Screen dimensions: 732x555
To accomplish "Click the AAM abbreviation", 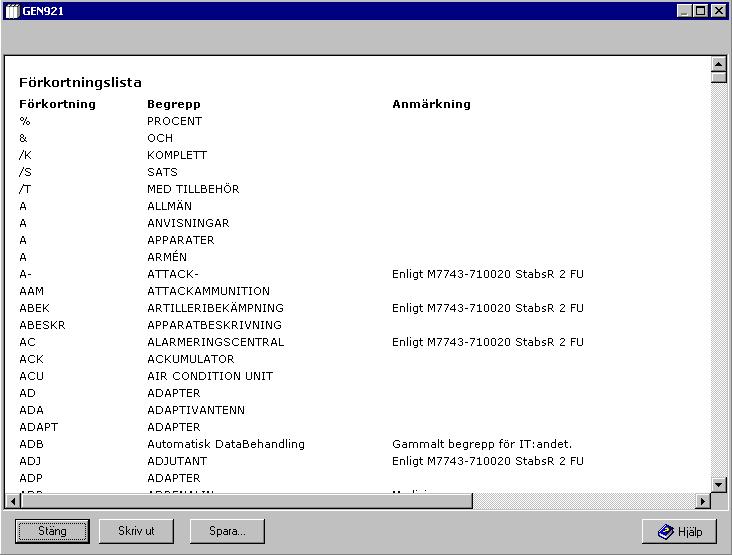I will (x=31, y=291).
